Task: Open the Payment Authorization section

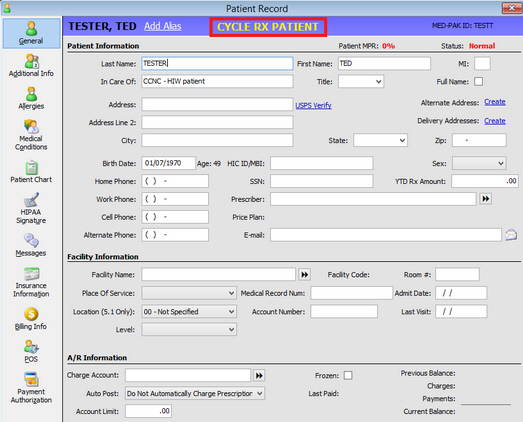Action: click(31, 388)
